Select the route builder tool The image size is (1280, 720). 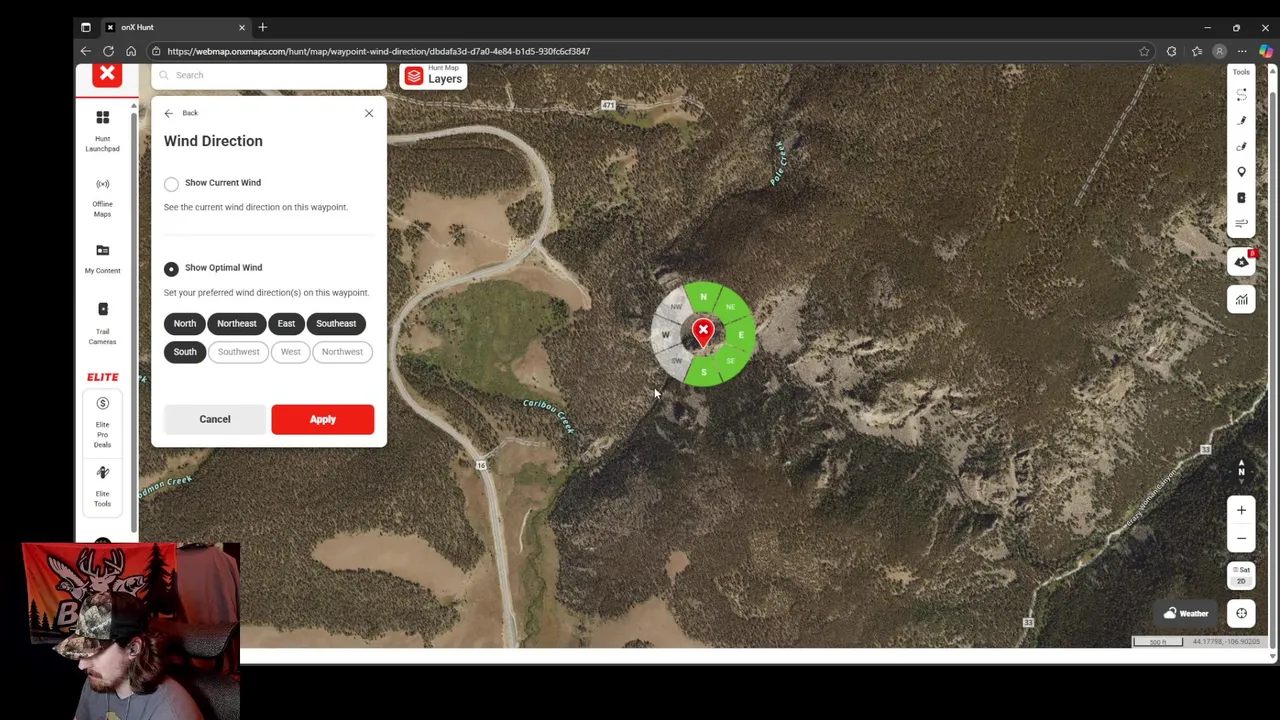[x=1241, y=95]
